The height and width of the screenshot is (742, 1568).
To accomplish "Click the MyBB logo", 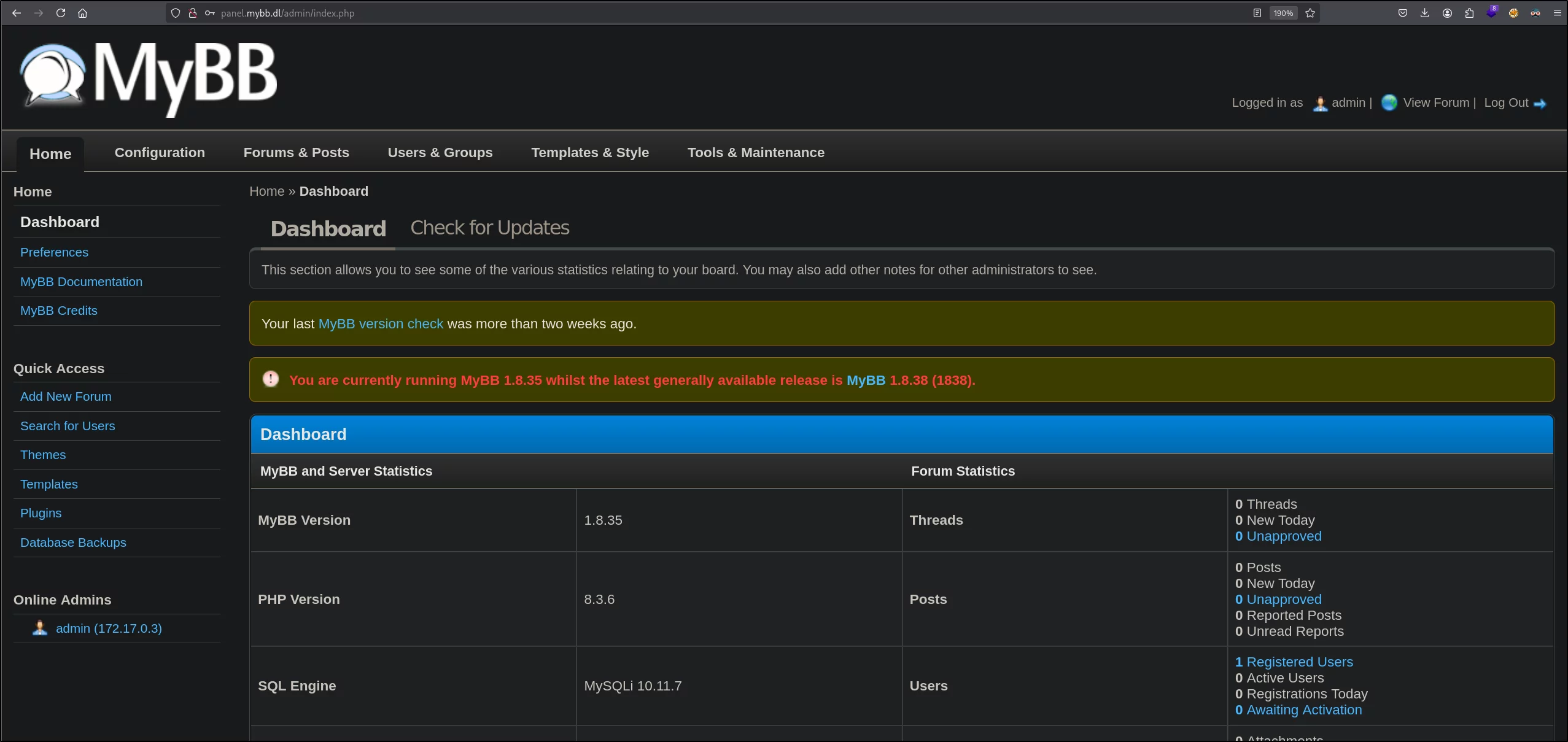I will [x=149, y=78].
